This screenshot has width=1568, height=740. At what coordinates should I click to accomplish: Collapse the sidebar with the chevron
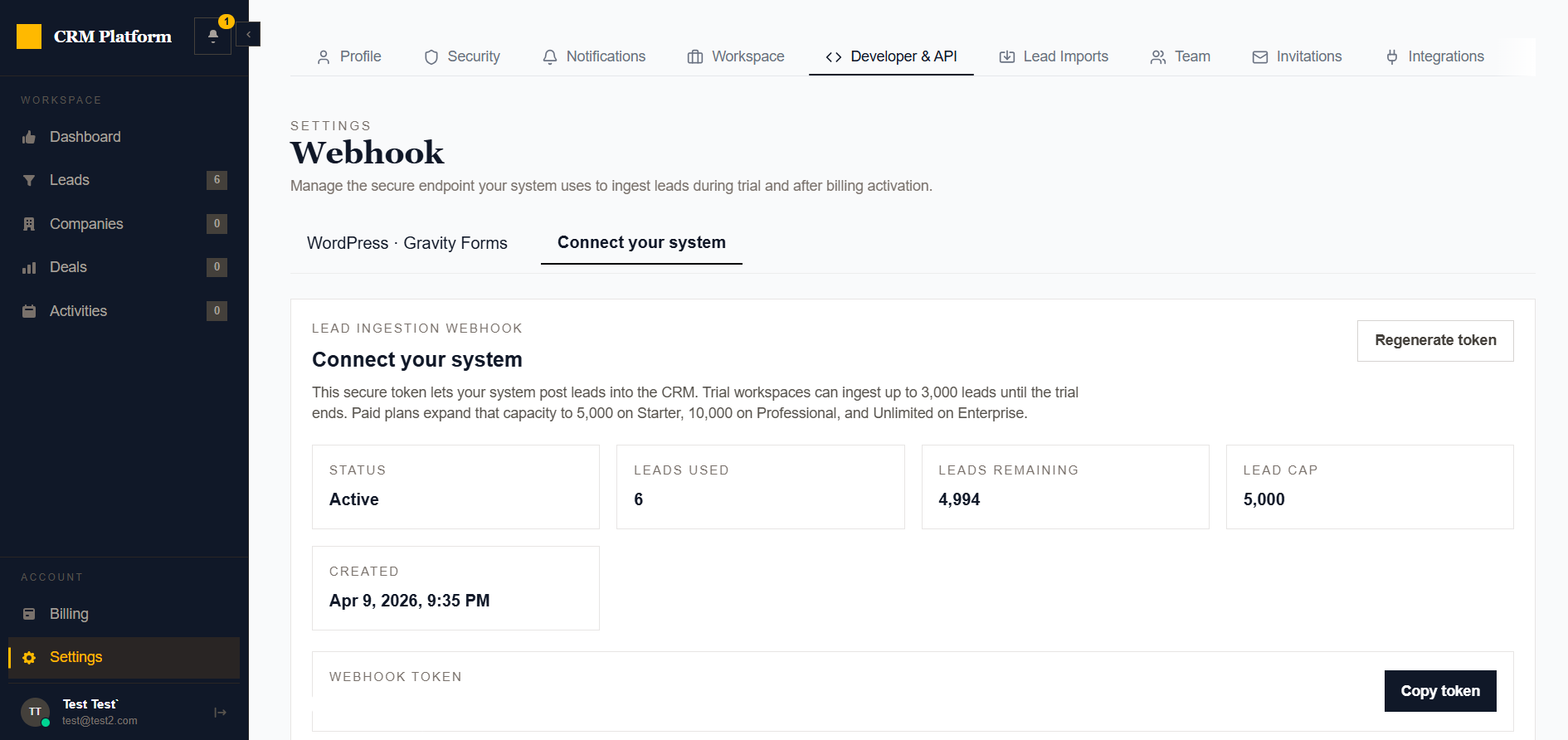(248, 35)
